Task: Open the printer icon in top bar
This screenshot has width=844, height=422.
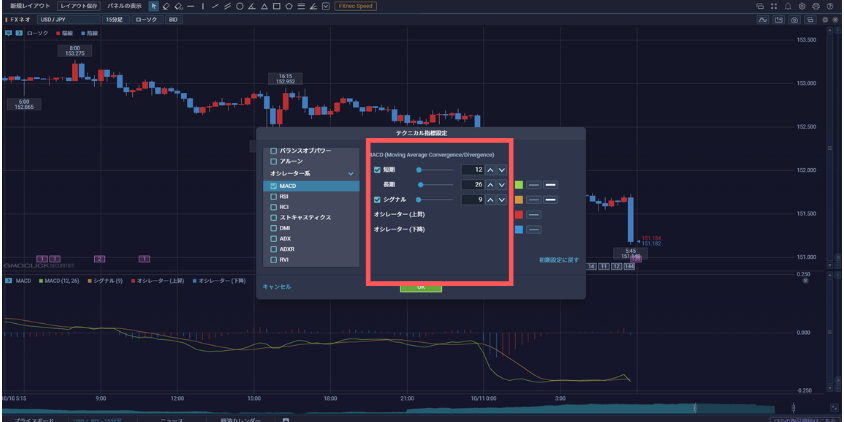Action: click(x=816, y=6)
